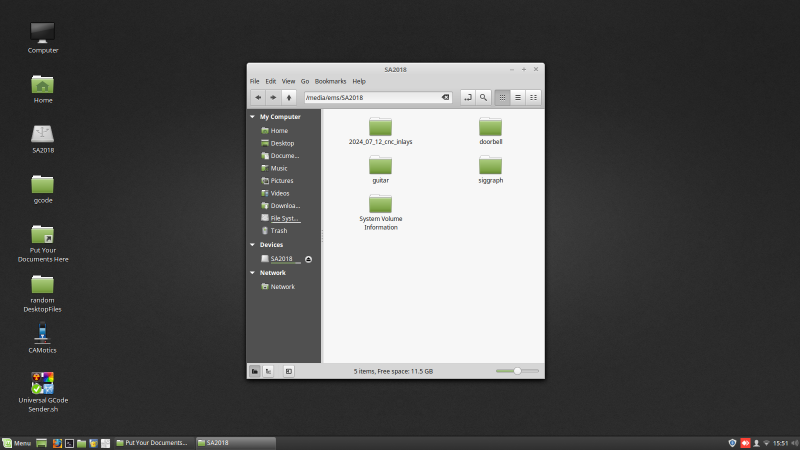
Task: Launch Firefox from the panel
Action: [x=57, y=443]
